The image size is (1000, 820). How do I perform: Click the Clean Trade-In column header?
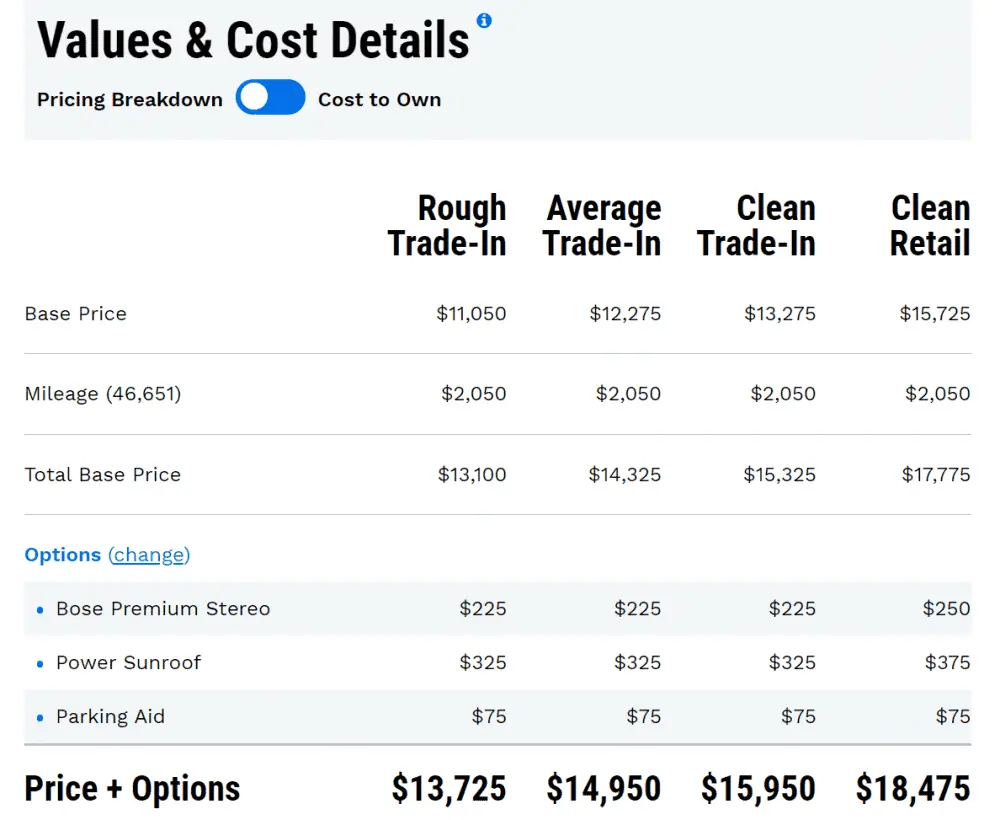coord(757,226)
